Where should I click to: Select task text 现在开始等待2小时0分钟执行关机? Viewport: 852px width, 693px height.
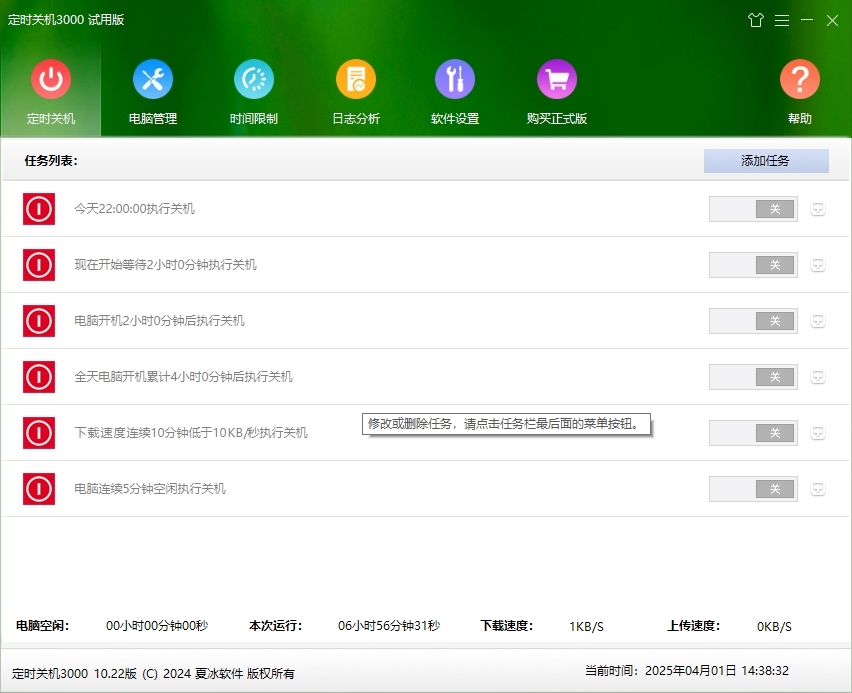[165, 265]
